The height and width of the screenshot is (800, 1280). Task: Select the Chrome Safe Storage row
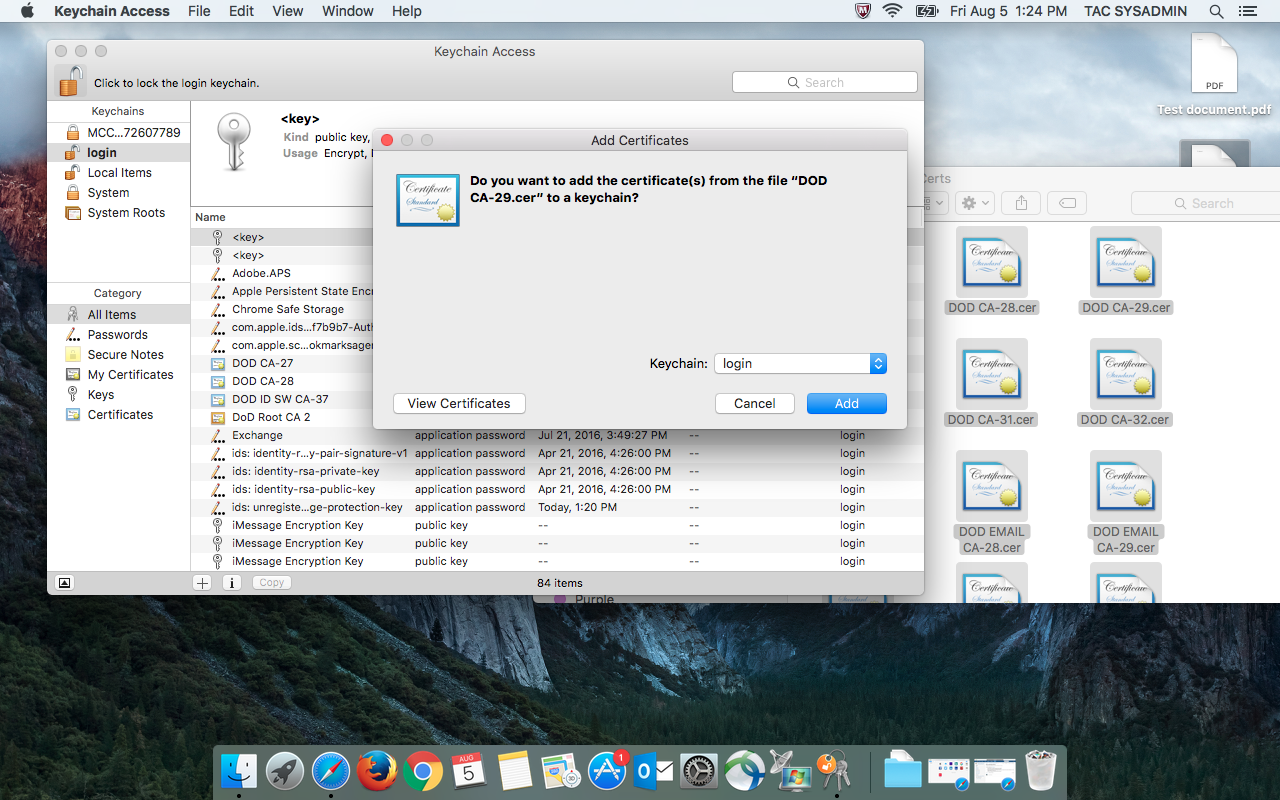(x=282, y=309)
